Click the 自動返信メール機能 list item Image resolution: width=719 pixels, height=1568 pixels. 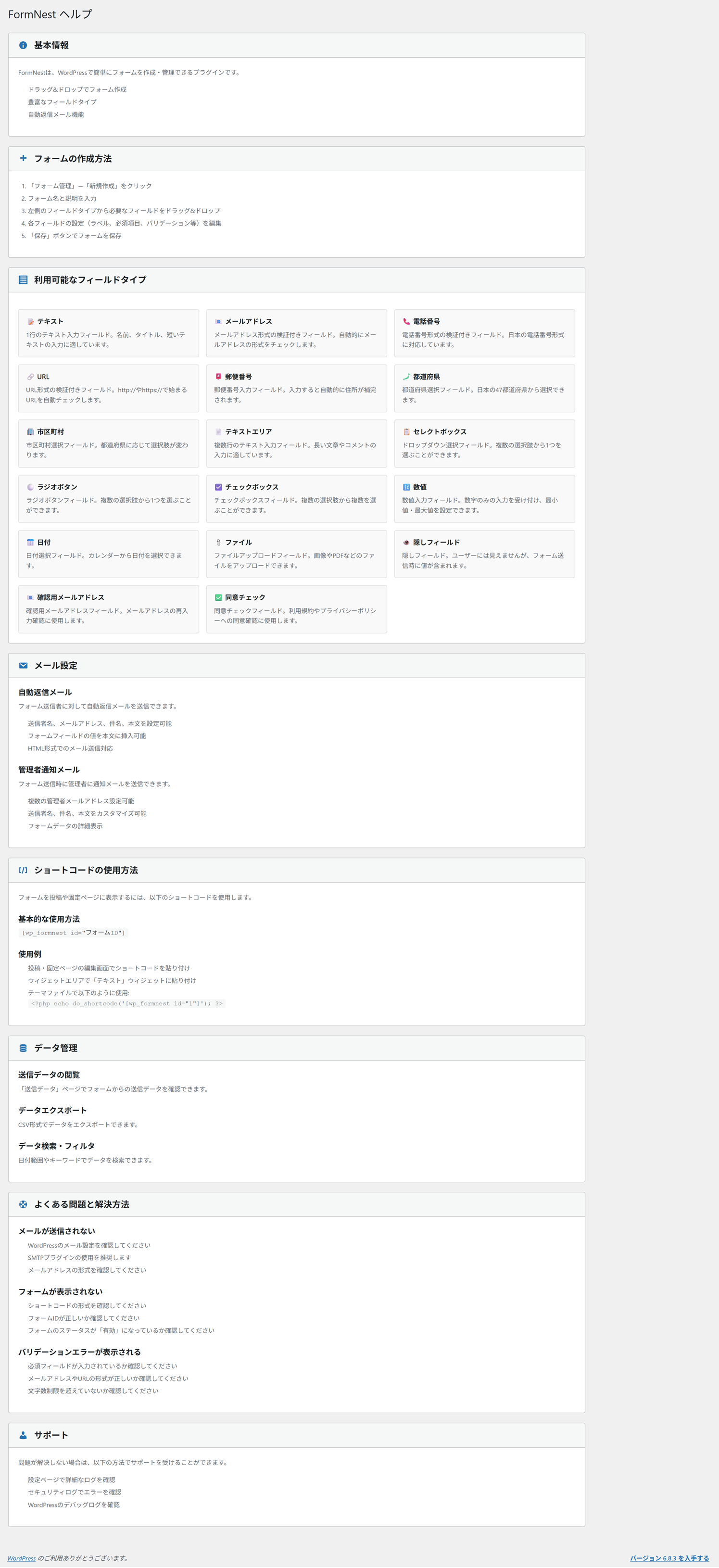coord(56,114)
